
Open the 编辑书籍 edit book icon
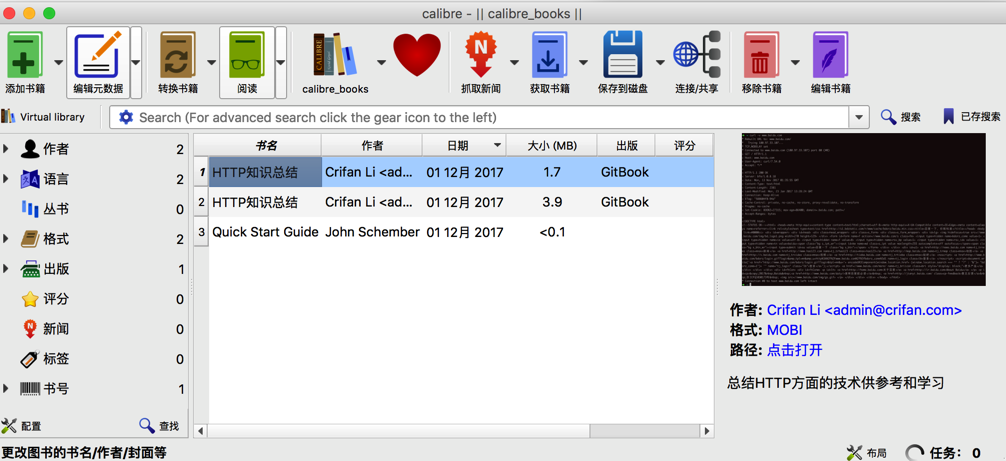(830, 55)
